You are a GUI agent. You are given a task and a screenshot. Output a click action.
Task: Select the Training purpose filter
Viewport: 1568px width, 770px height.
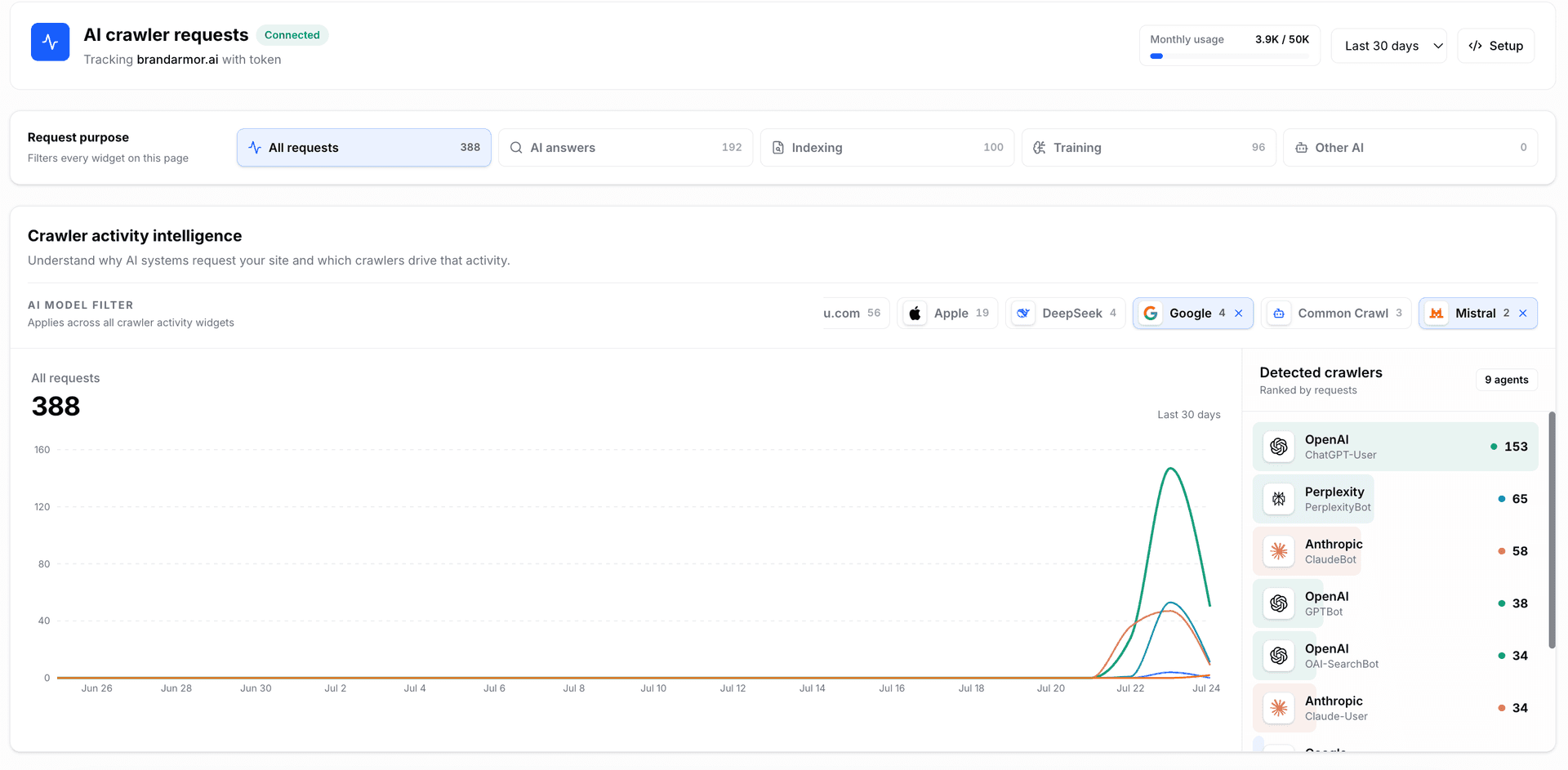tap(1148, 148)
